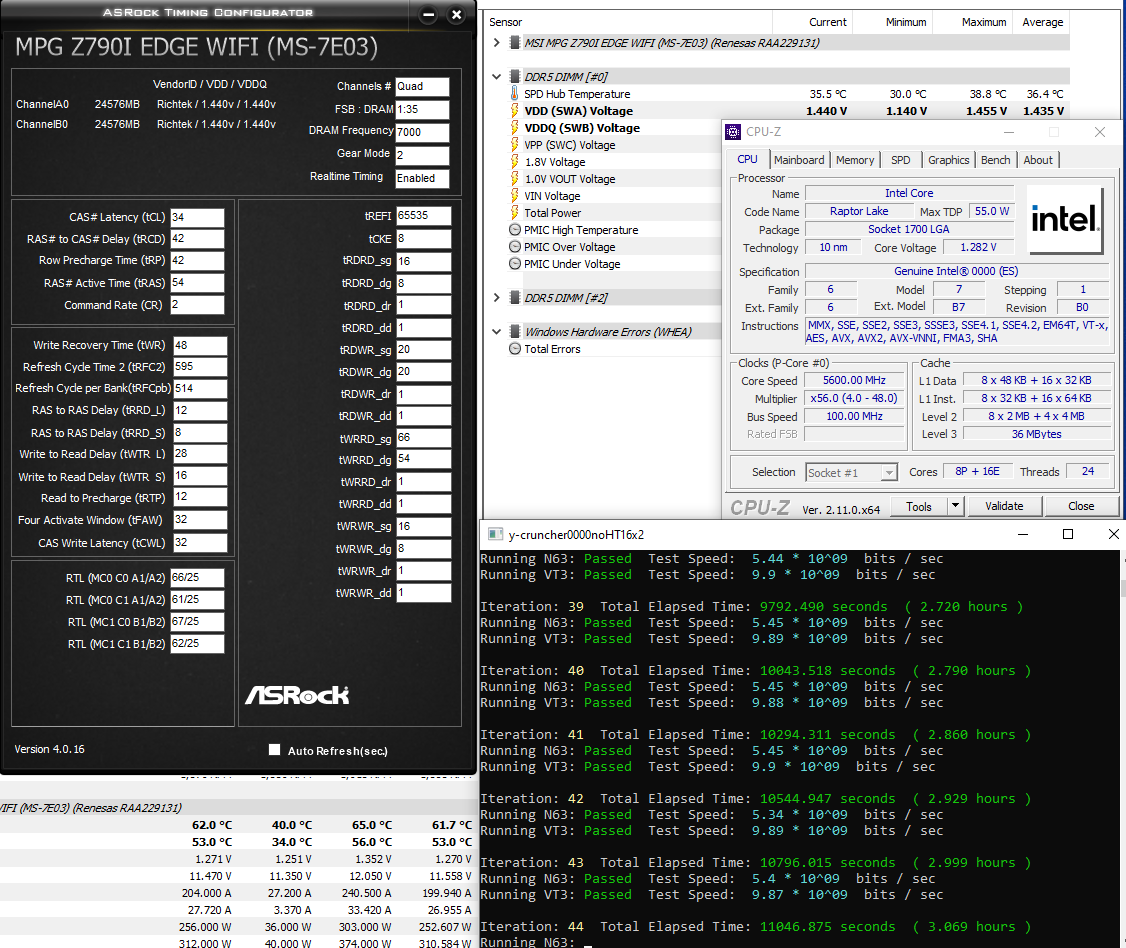1126x948 pixels.
Task: Click the Total Power lightning icon
Action: (x=514, y=213)
